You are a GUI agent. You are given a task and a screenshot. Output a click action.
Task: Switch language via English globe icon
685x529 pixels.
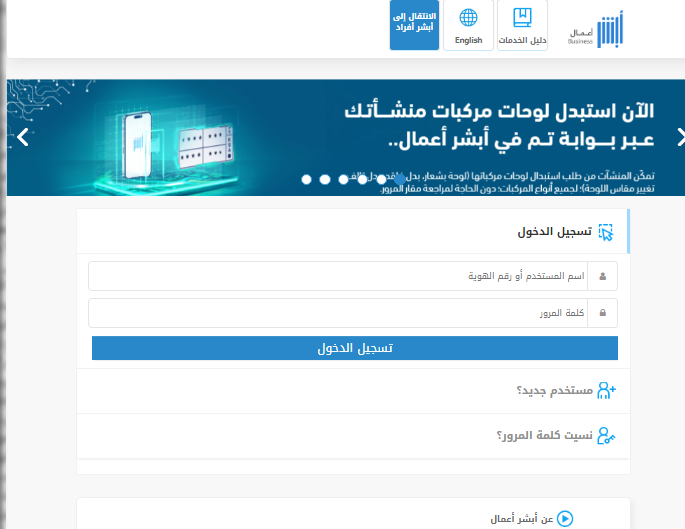(468, 25)
